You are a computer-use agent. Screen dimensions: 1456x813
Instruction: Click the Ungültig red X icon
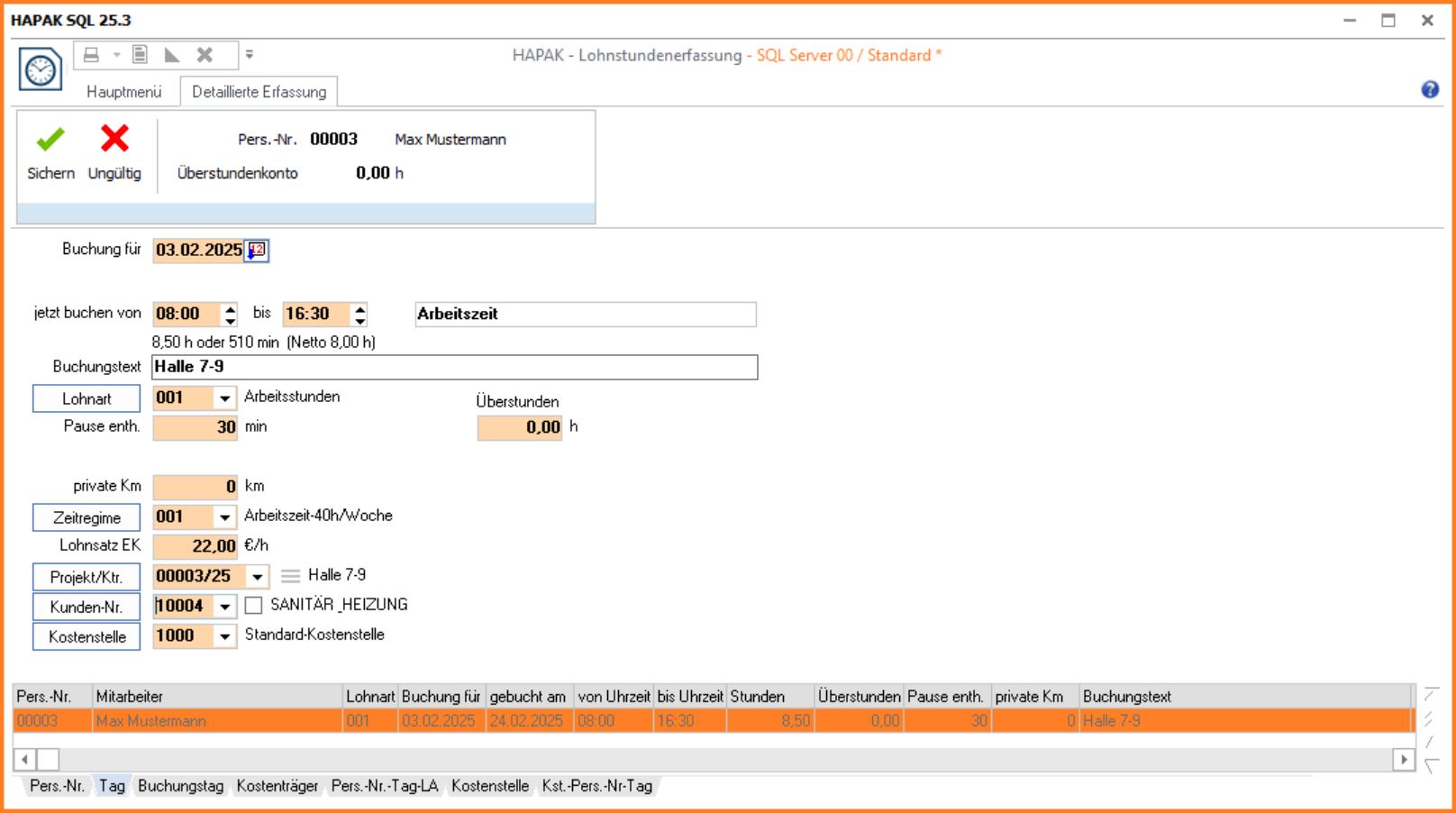(x=114, y=139)
